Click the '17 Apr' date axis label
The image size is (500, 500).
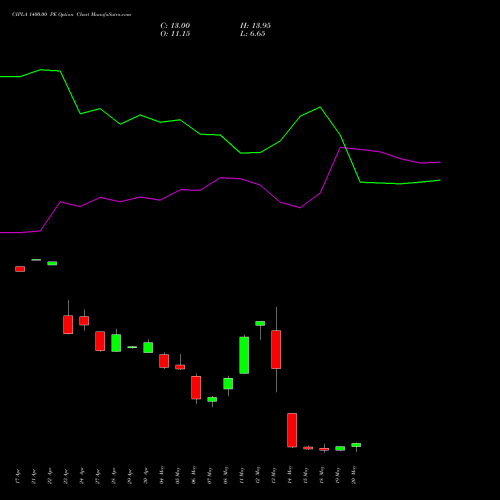tap(18, 476)
